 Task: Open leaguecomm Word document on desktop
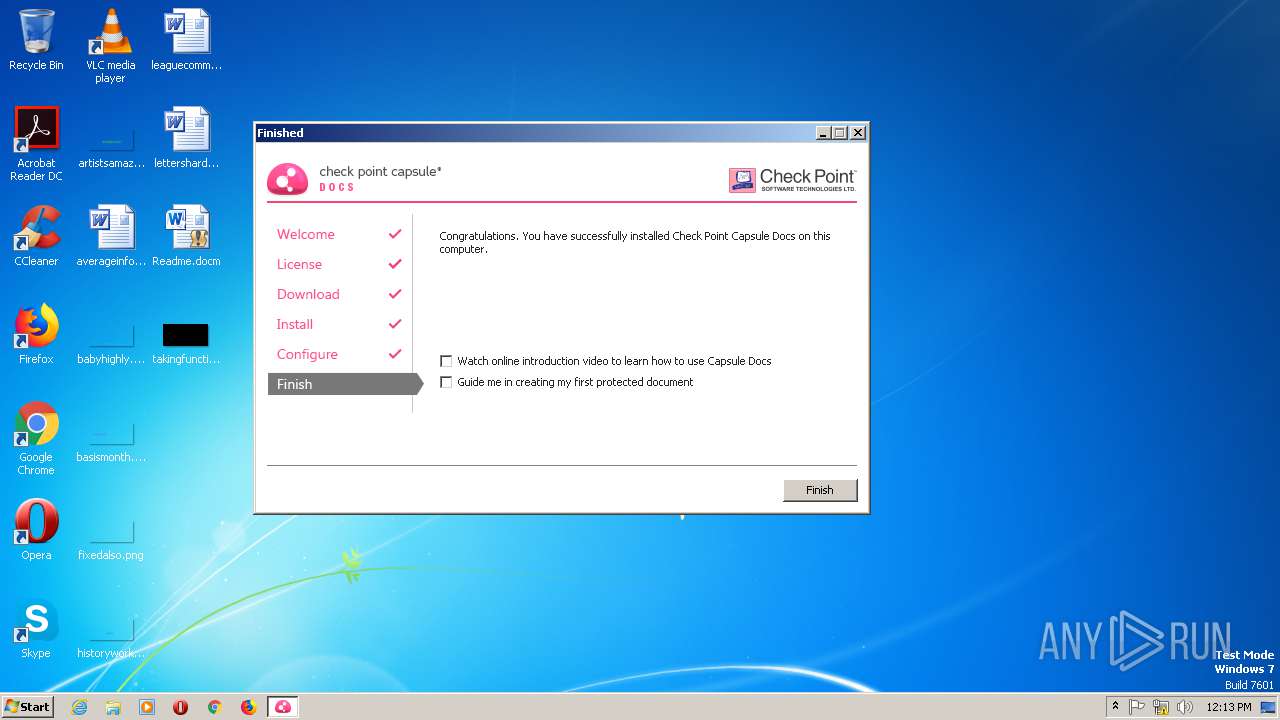point(186,41)
